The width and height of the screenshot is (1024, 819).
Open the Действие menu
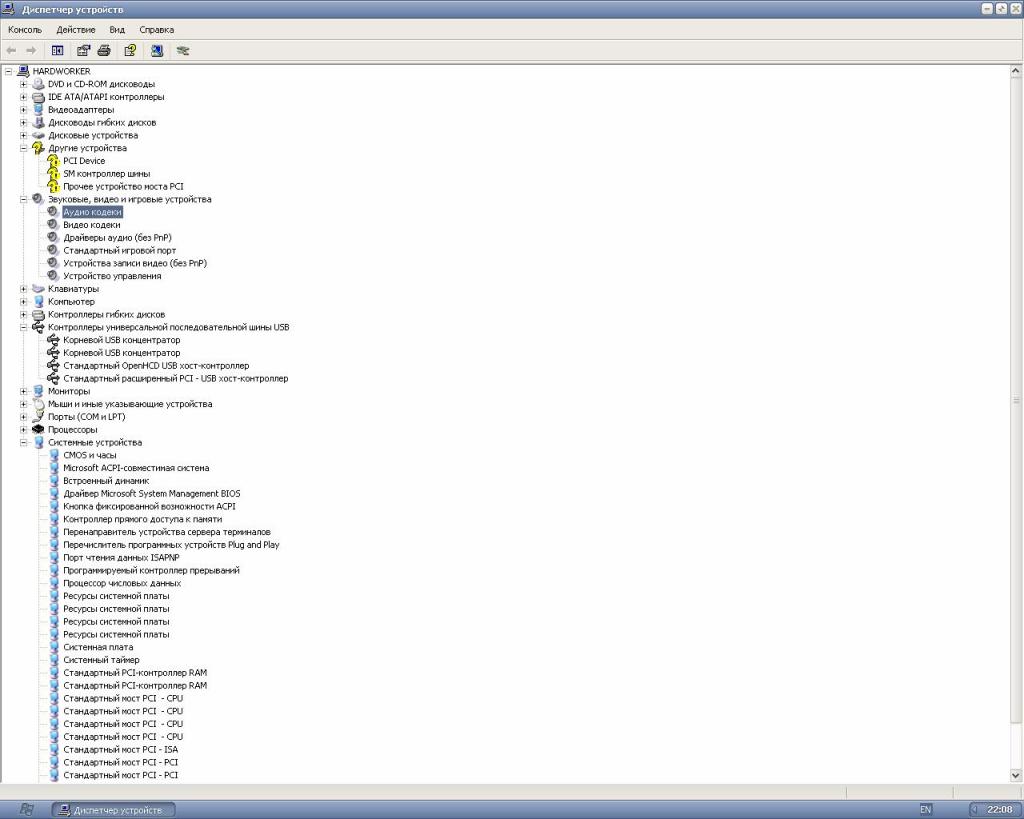click(x=76, y=29)
